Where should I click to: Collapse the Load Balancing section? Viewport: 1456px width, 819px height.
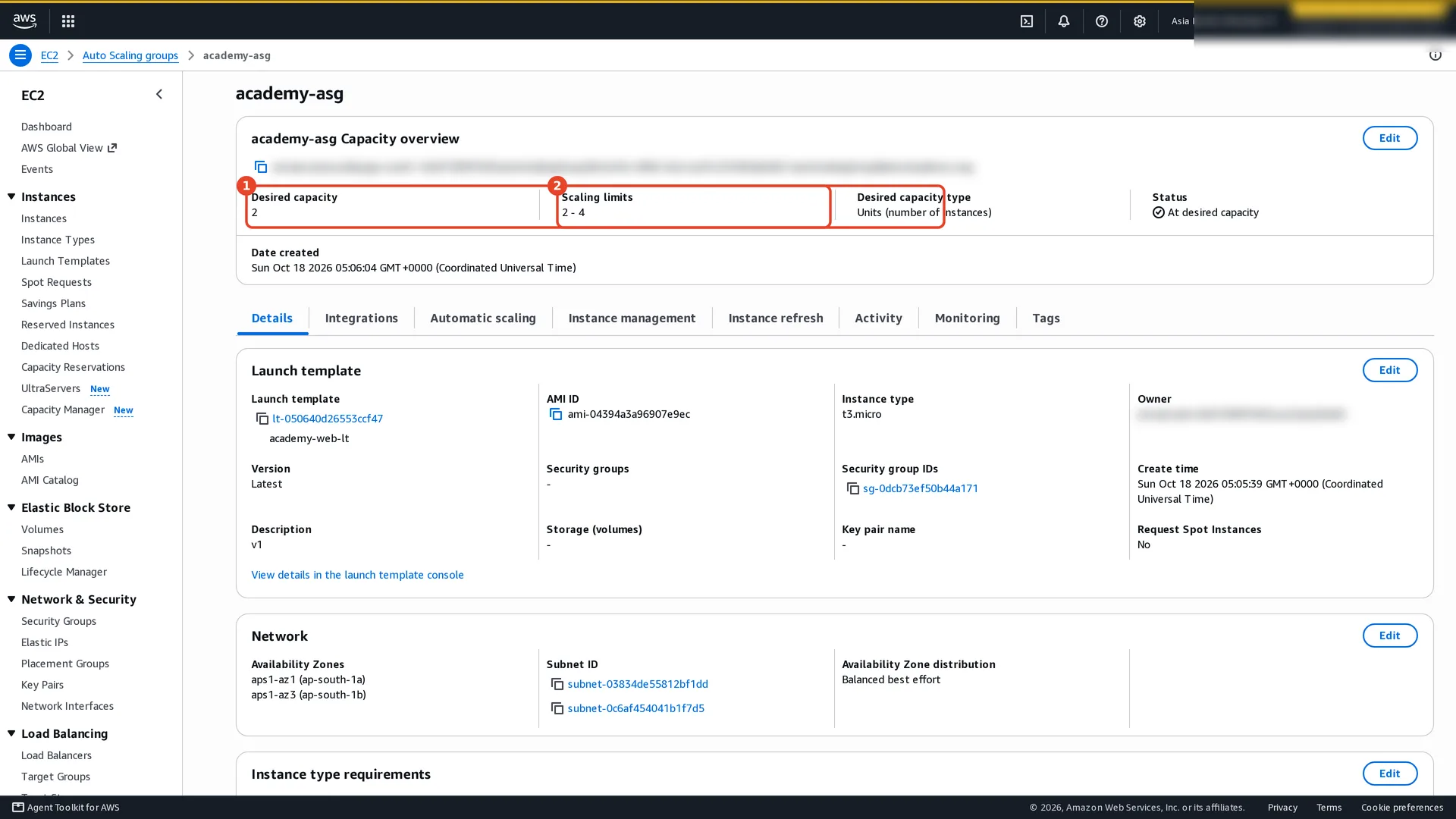coord(11,733)
